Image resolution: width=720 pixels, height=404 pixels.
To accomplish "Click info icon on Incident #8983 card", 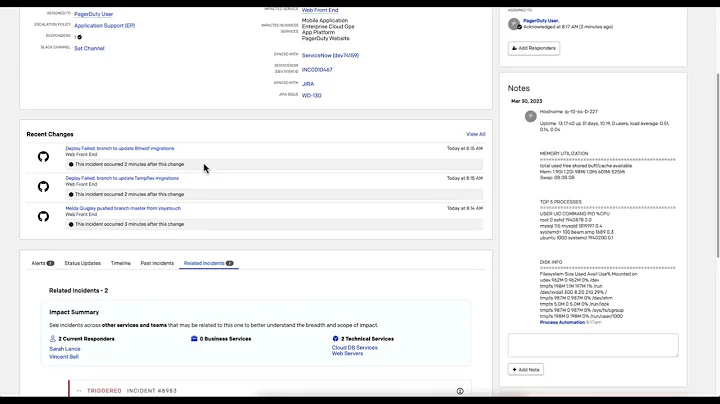I will coord(460,391).
